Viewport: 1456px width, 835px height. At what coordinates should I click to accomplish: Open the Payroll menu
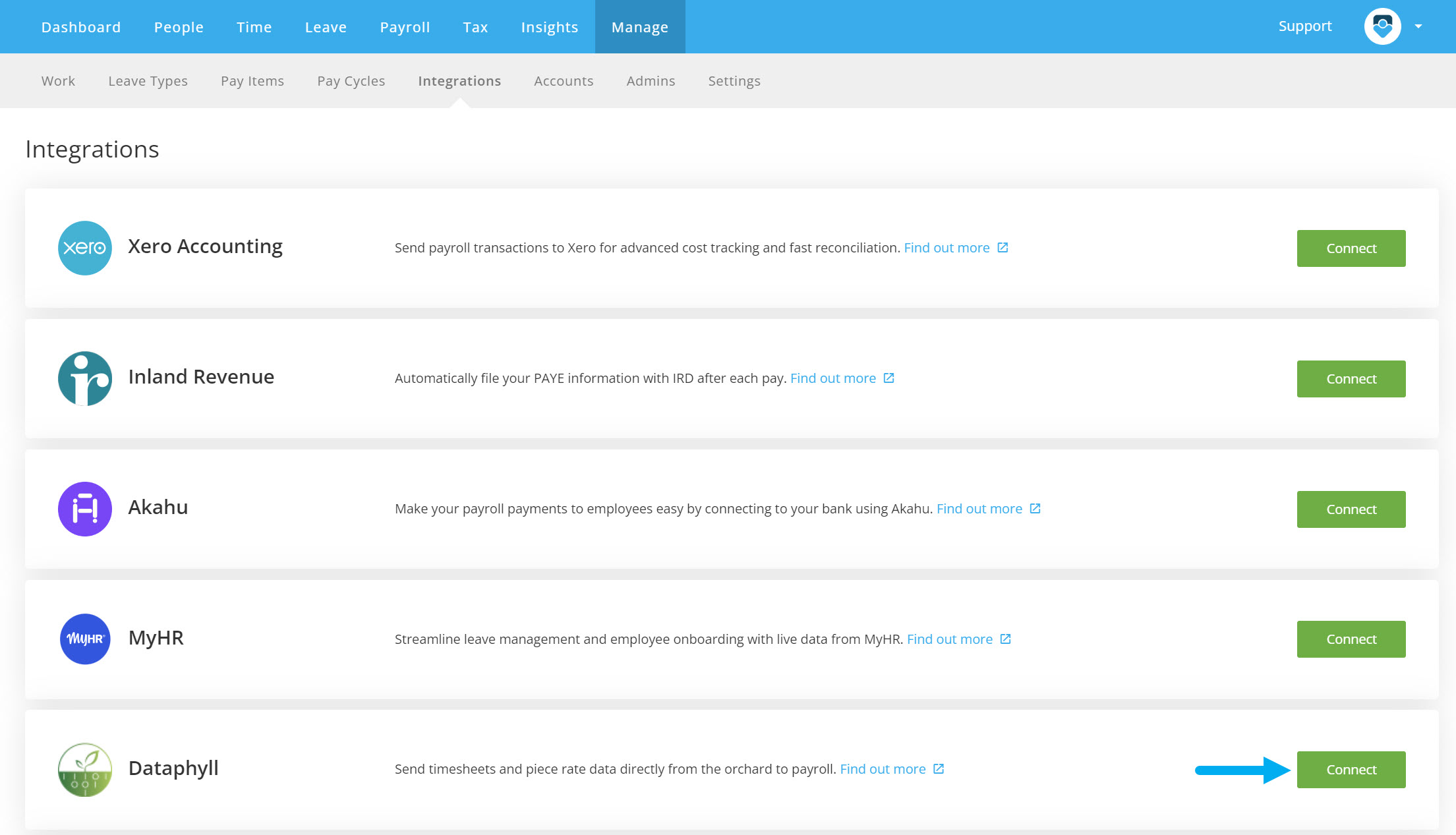tap(405, 27)
